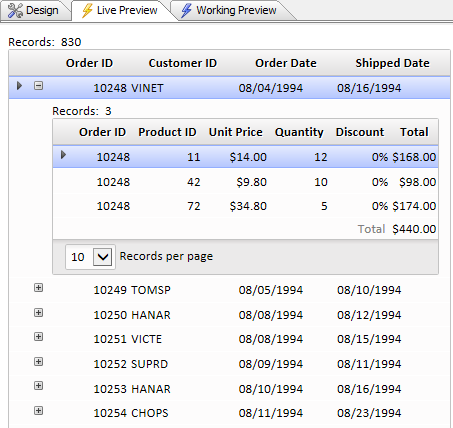The width and height of the screenshot is (453, 428).
Task: Click the Records: 830 label
Action: pyautogui.click(x=45, y=42)
